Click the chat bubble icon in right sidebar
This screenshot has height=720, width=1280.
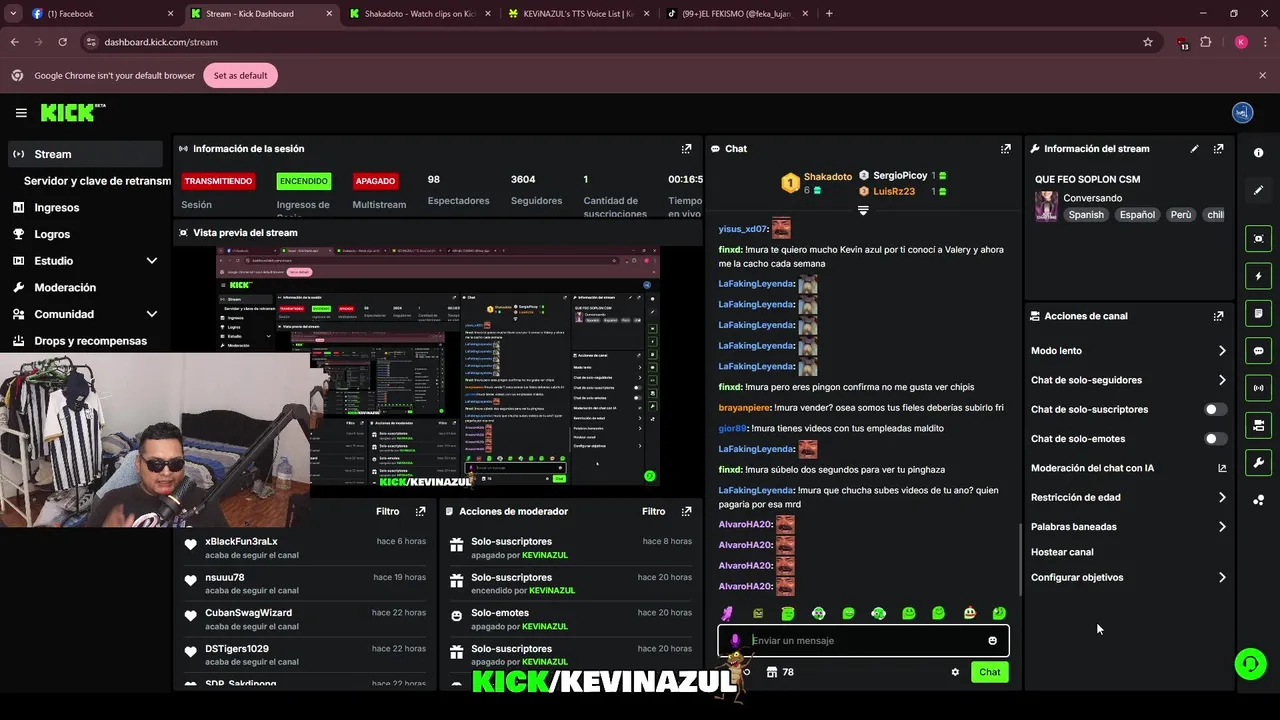1258,351
